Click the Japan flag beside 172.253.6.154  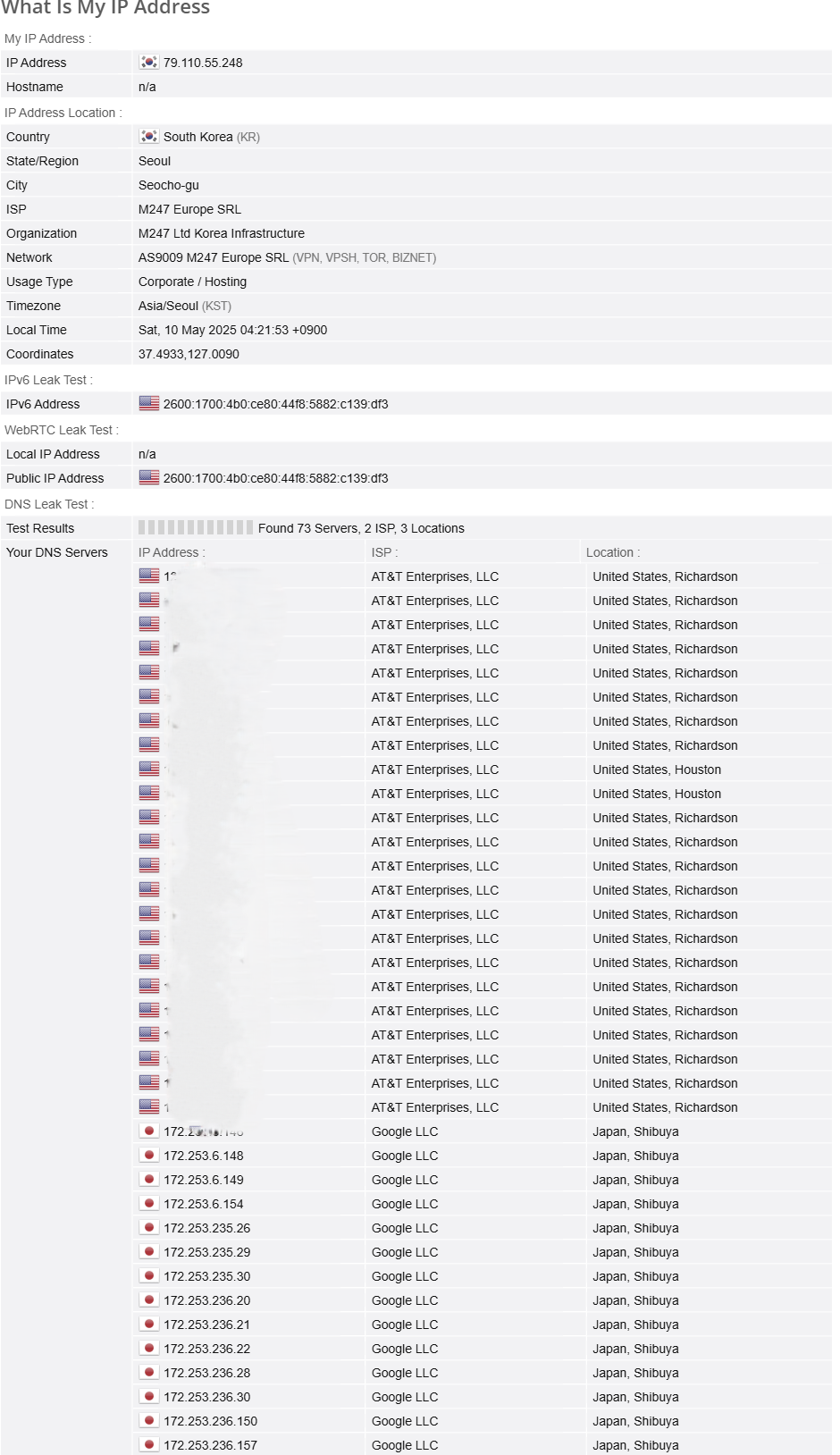(149, 1204)
